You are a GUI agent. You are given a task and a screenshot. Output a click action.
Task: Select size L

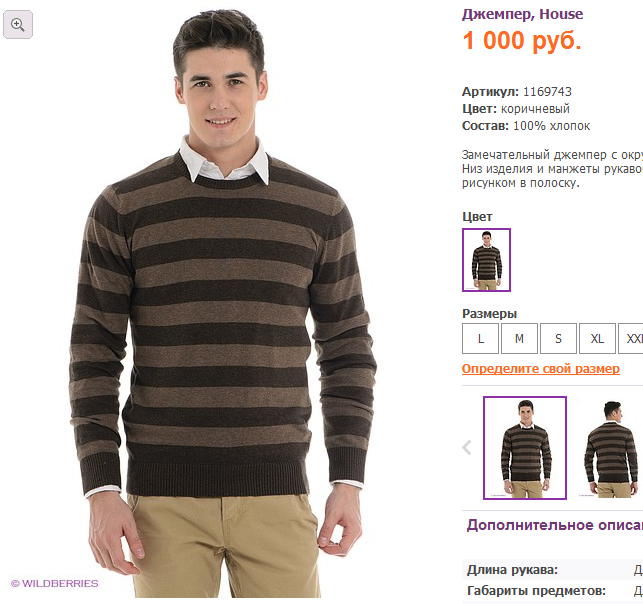(480, 338)
